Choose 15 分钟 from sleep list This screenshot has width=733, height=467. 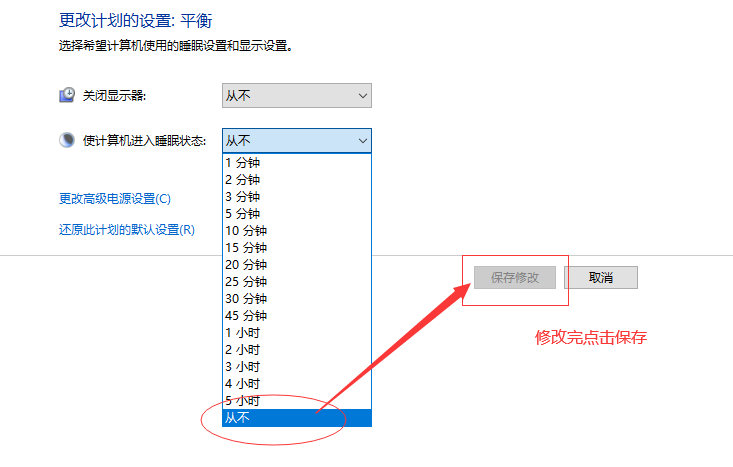297,248
